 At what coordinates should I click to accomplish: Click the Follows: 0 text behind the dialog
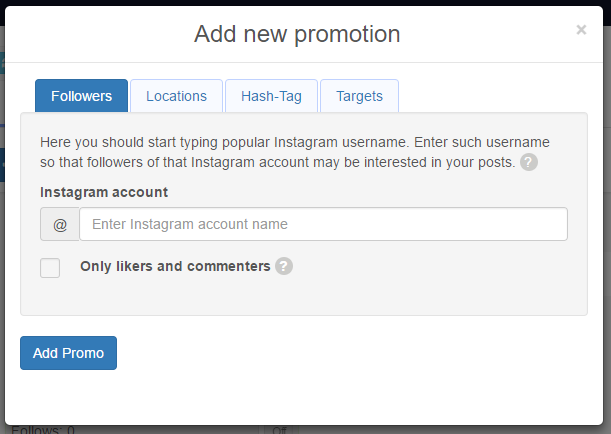pyautogui.click(x=43, y=430)
